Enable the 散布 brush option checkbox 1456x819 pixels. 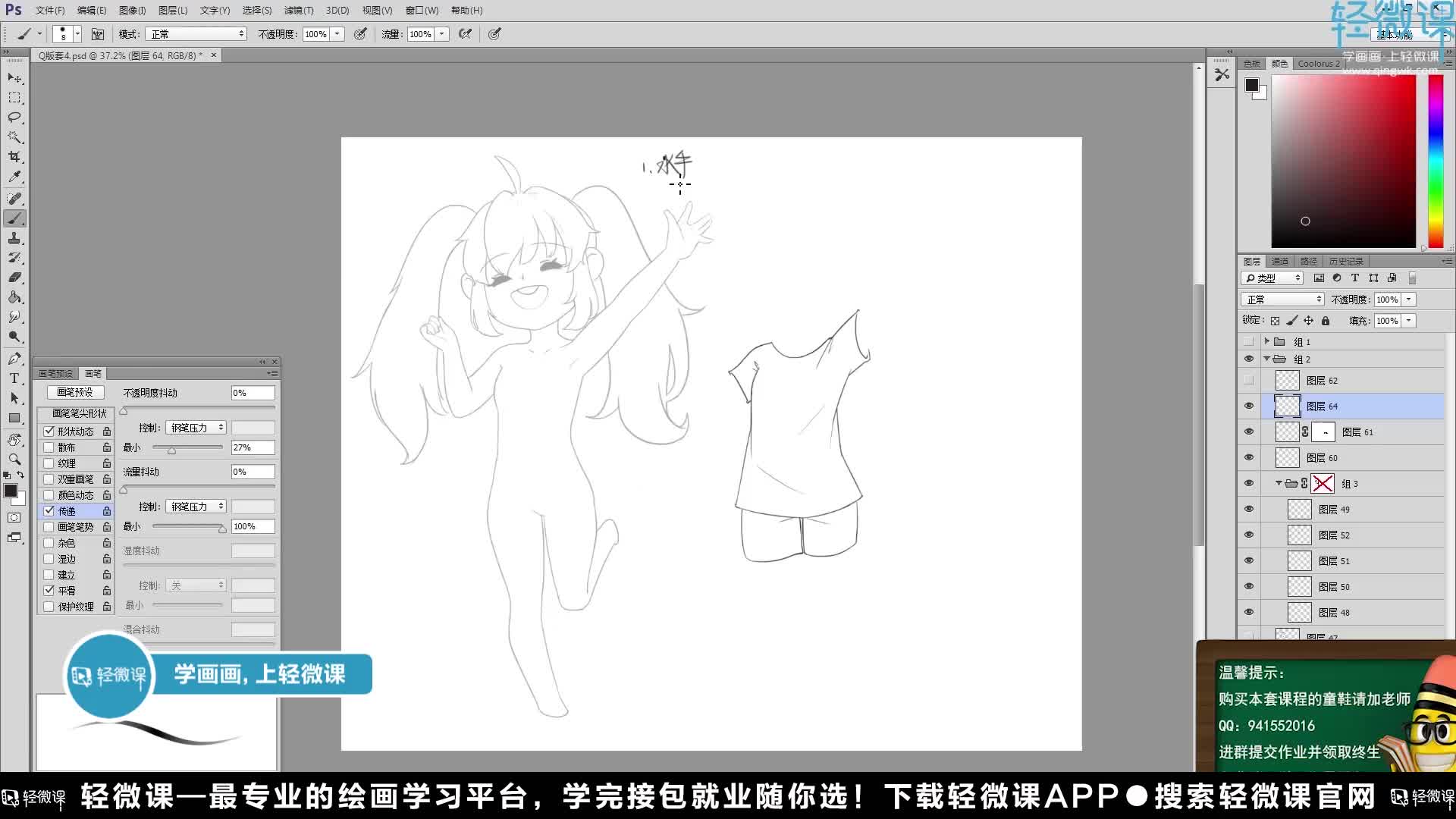(x=49, y=447)
